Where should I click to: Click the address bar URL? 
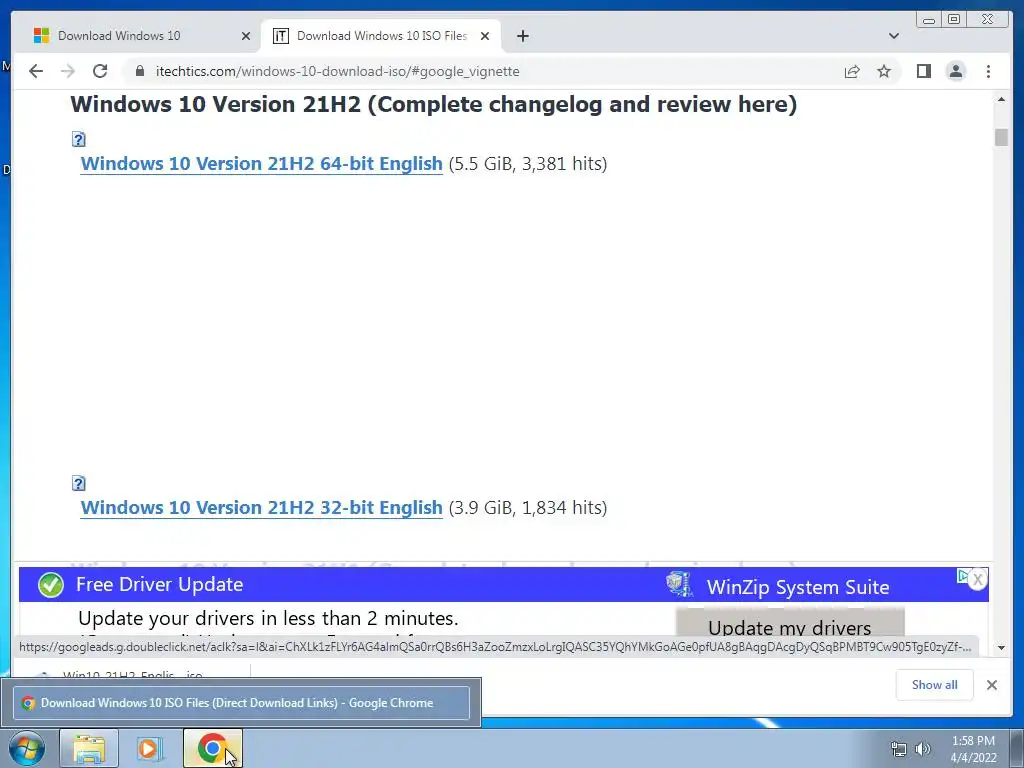pyautogui.click(x=338, y=71)
